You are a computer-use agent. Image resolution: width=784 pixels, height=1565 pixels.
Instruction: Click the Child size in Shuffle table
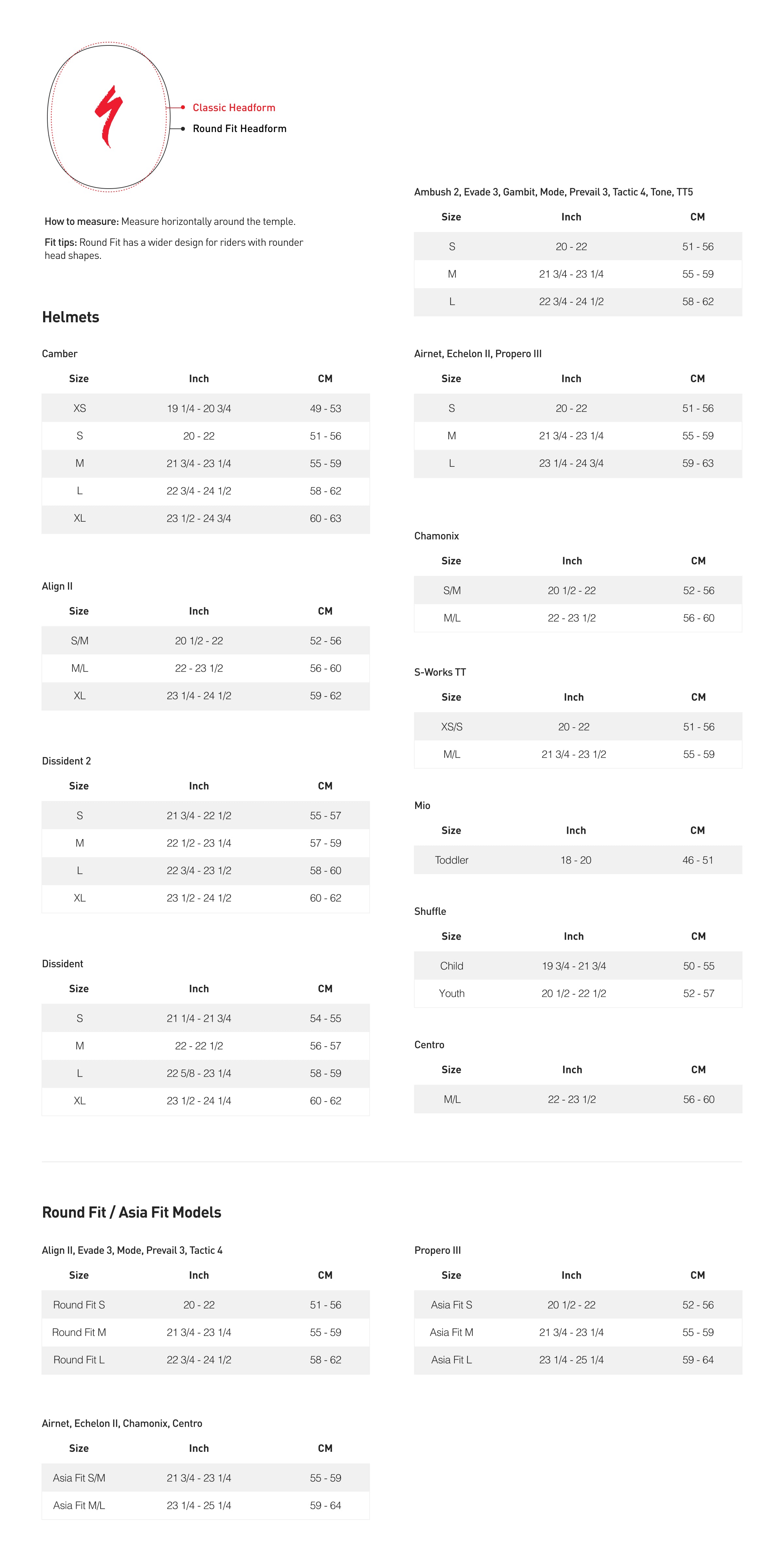[451, 966]
